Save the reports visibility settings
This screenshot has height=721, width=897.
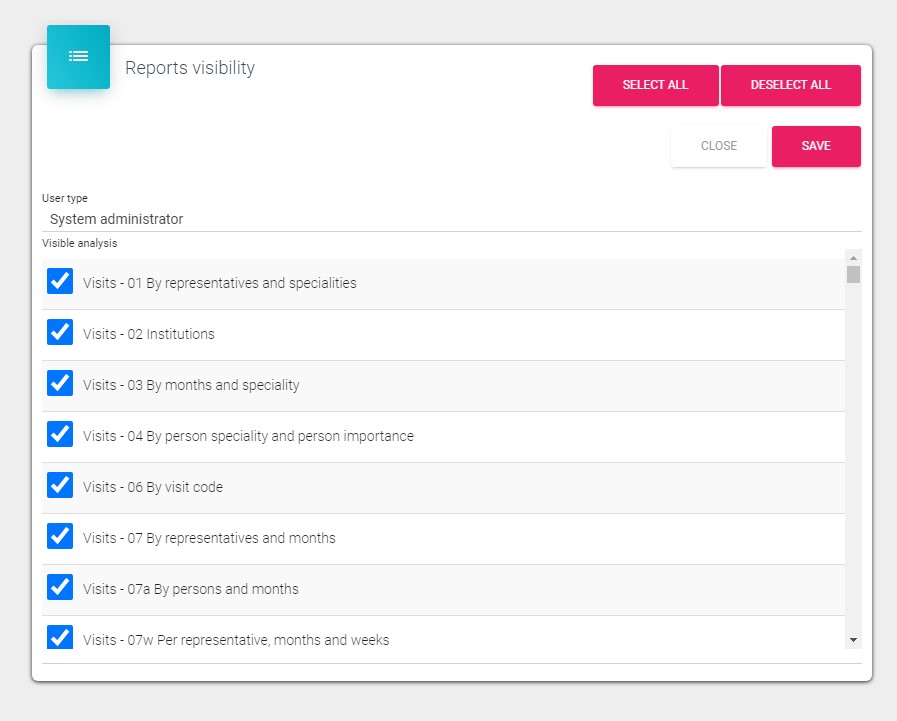(816, 146)
